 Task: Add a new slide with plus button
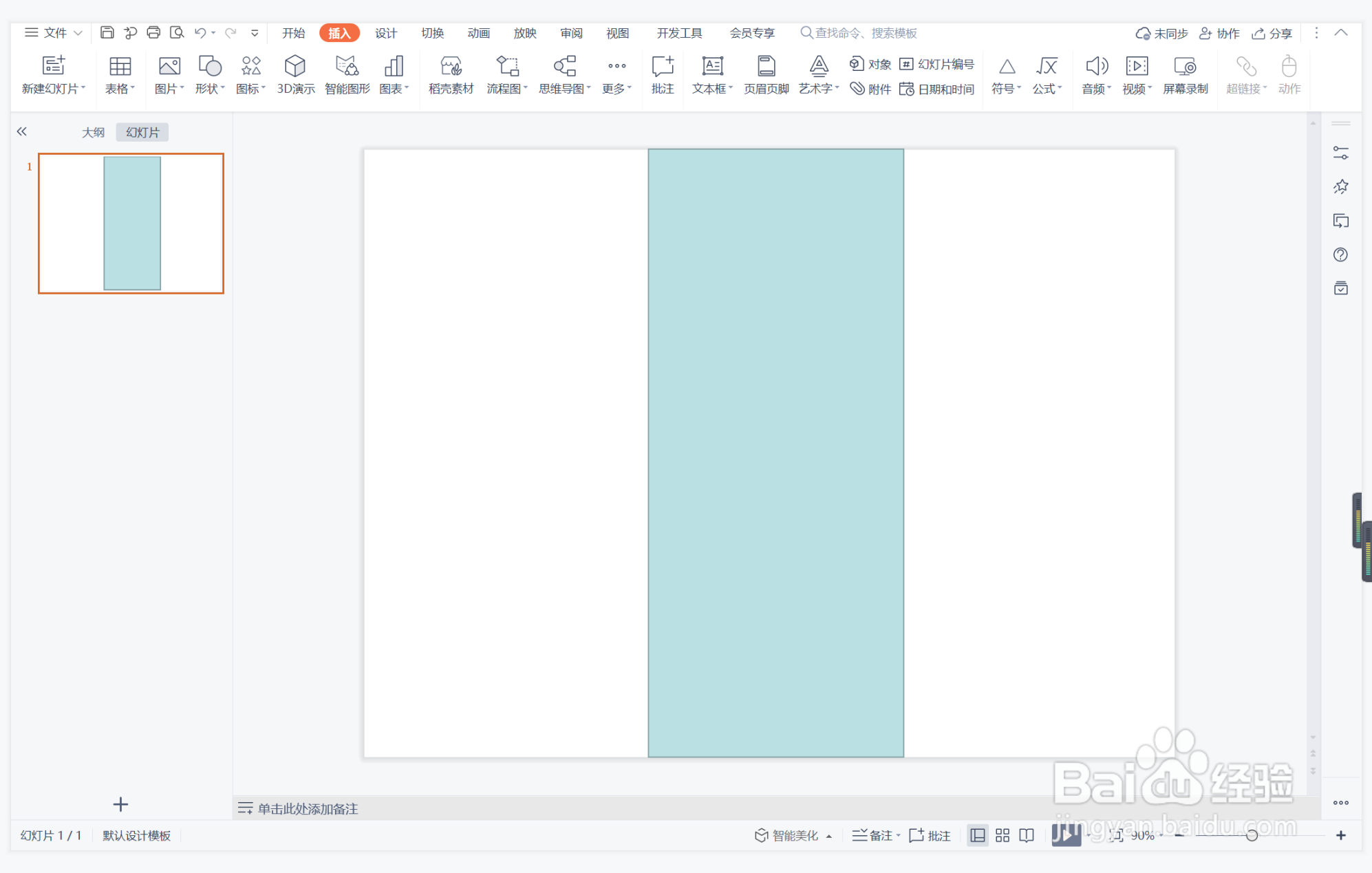pyautogui.click(x=120, y=804)
